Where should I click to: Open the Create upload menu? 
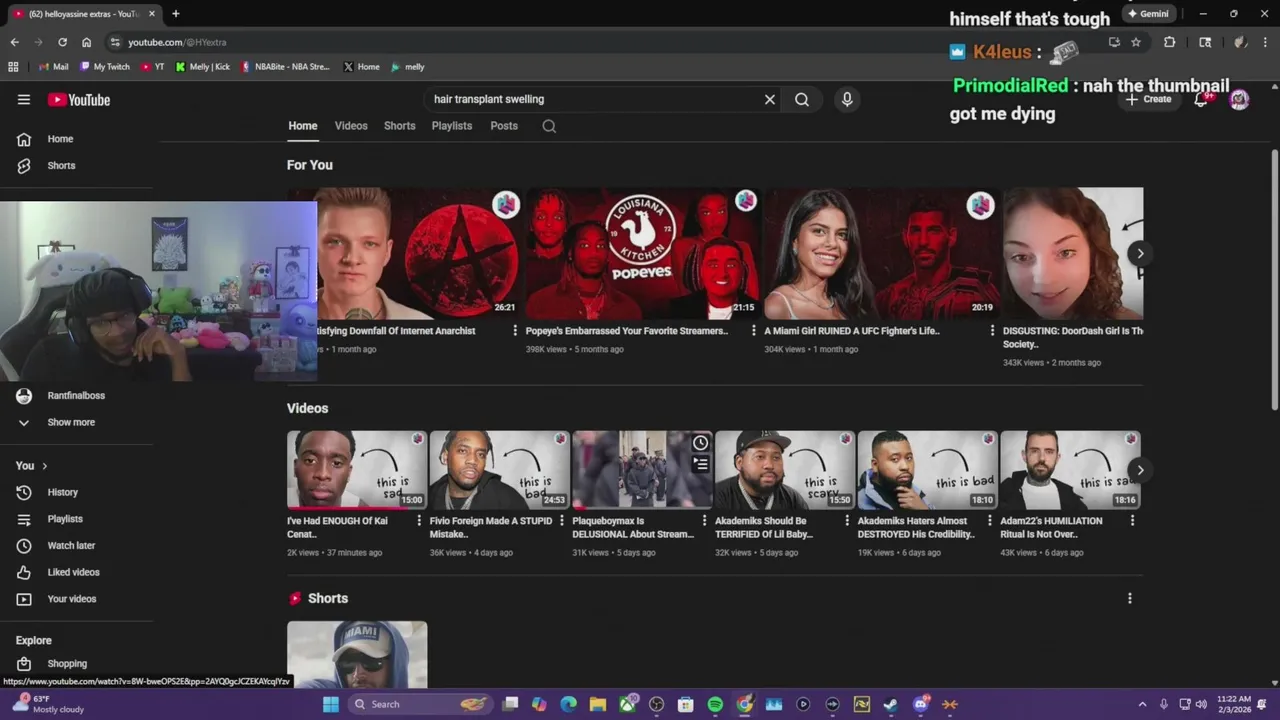coord(1148,99)
